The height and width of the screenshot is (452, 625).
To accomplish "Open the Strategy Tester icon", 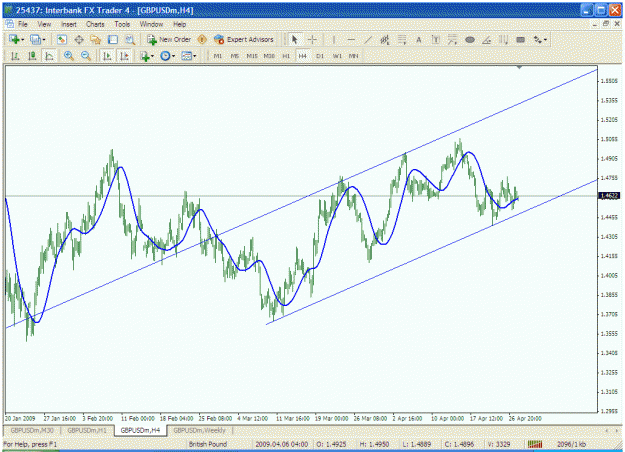I will 130,39.
